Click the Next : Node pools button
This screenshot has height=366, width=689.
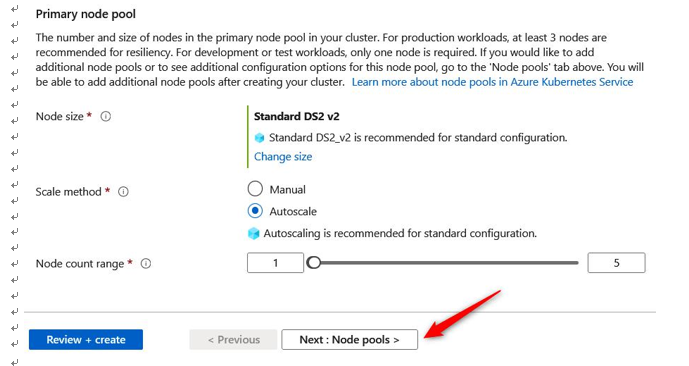tap(349, 340)
